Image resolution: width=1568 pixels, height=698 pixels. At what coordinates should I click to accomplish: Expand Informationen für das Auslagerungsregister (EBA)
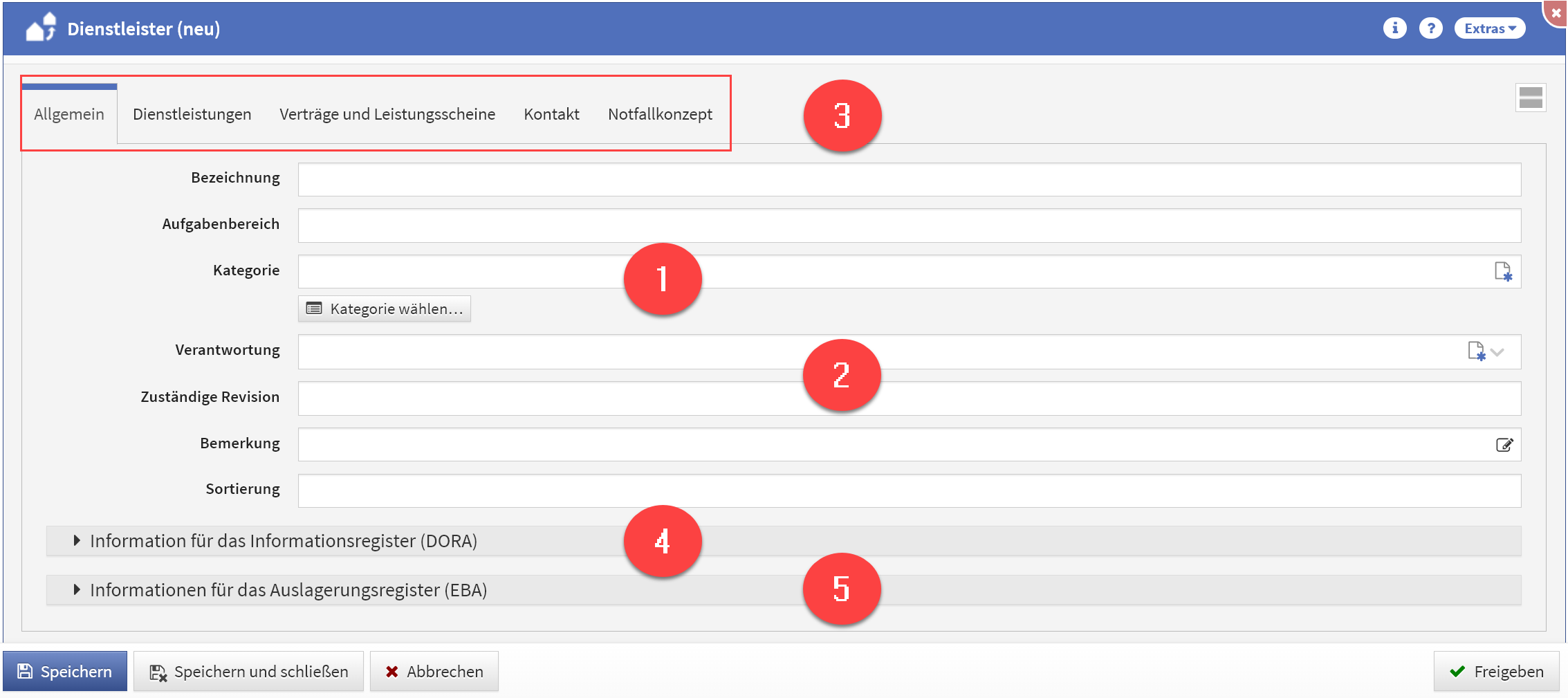pyautogui.click(x=288, y=590)
